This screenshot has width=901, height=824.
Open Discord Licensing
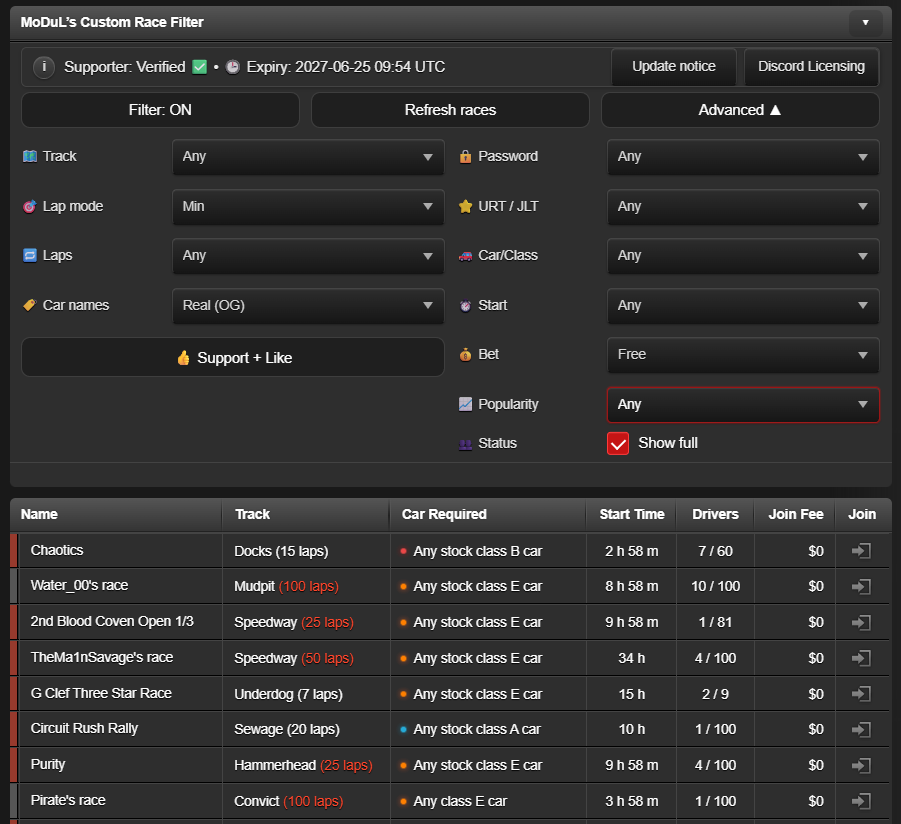[811, 67]
